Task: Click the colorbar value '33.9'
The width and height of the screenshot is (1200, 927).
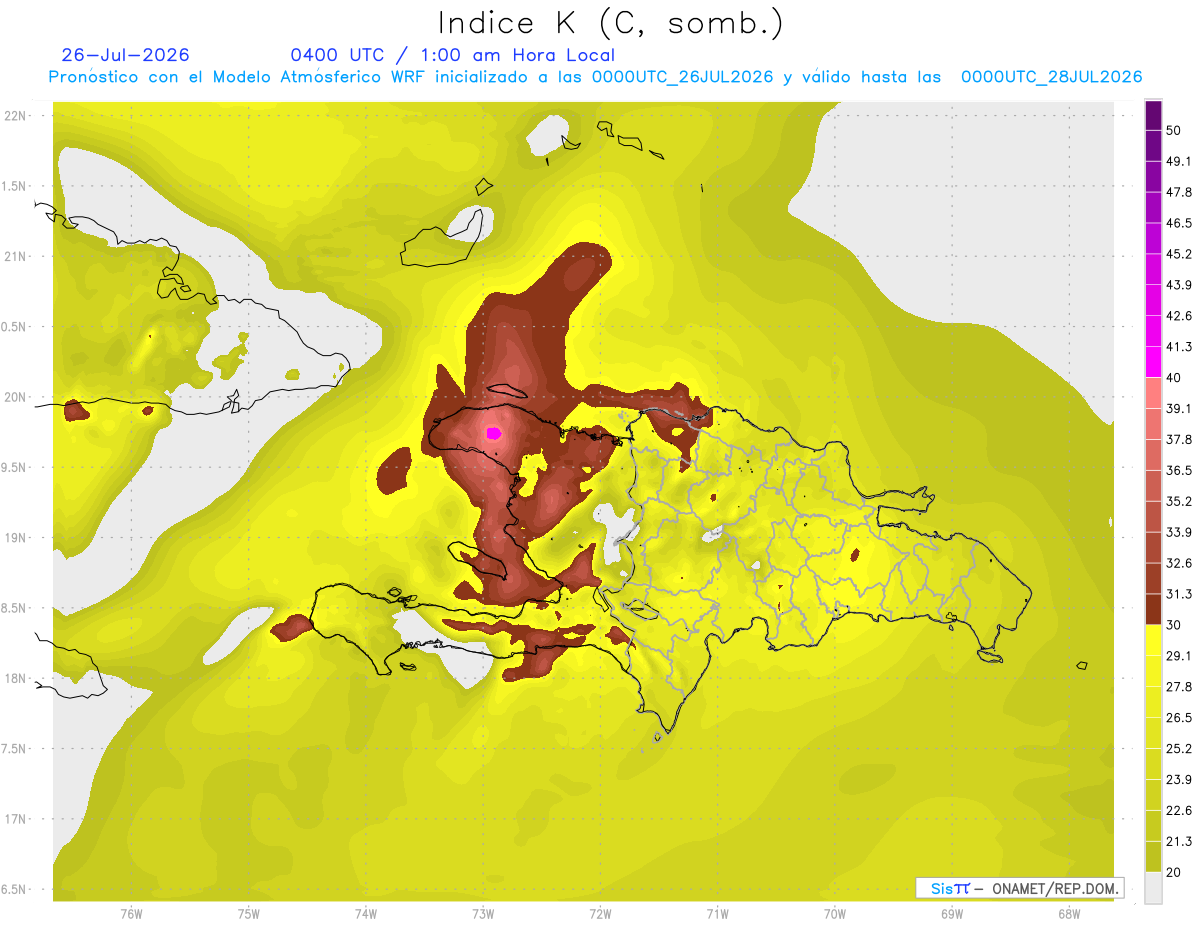Action: click(1180, 532)
